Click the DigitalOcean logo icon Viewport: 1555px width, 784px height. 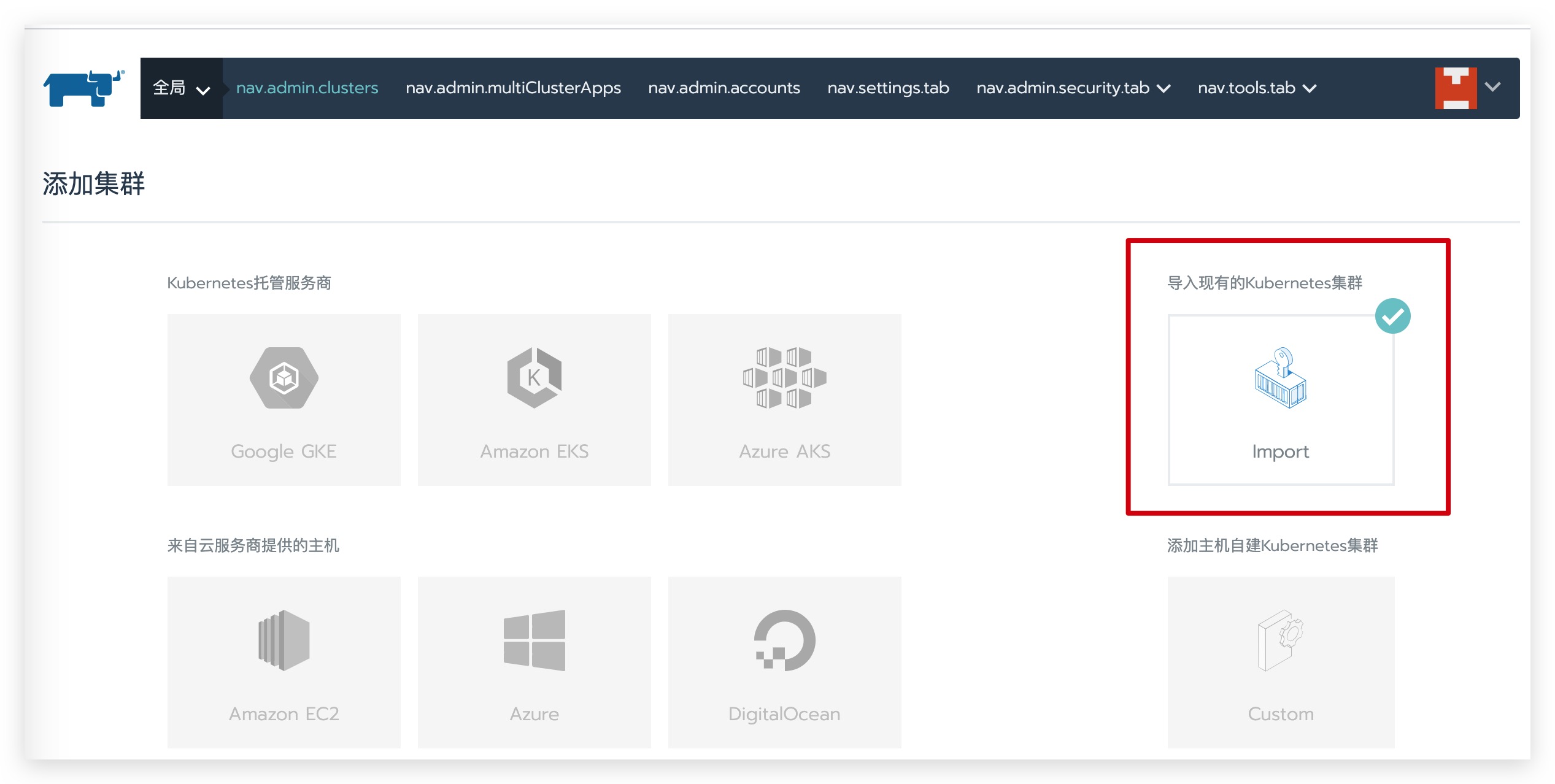pos(784,640)
